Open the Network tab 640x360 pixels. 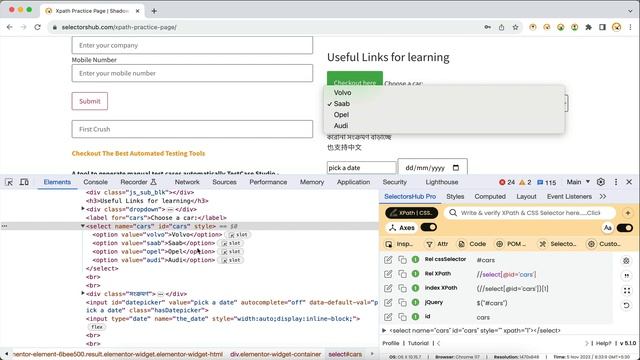point(187,182)
